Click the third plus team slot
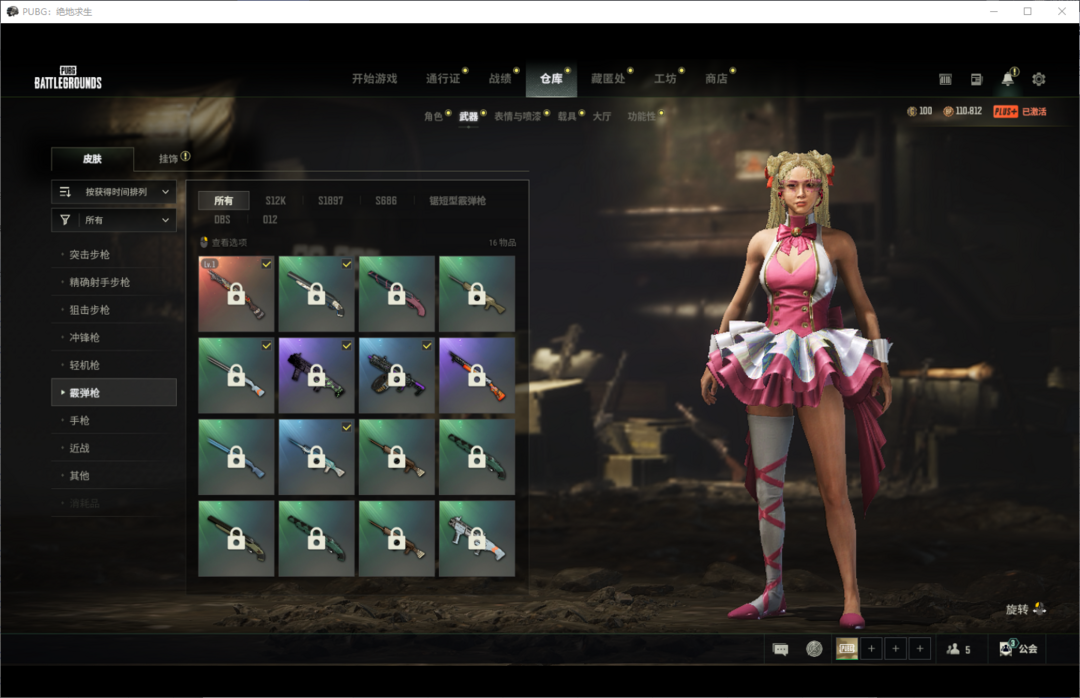 tap(920, 648)
